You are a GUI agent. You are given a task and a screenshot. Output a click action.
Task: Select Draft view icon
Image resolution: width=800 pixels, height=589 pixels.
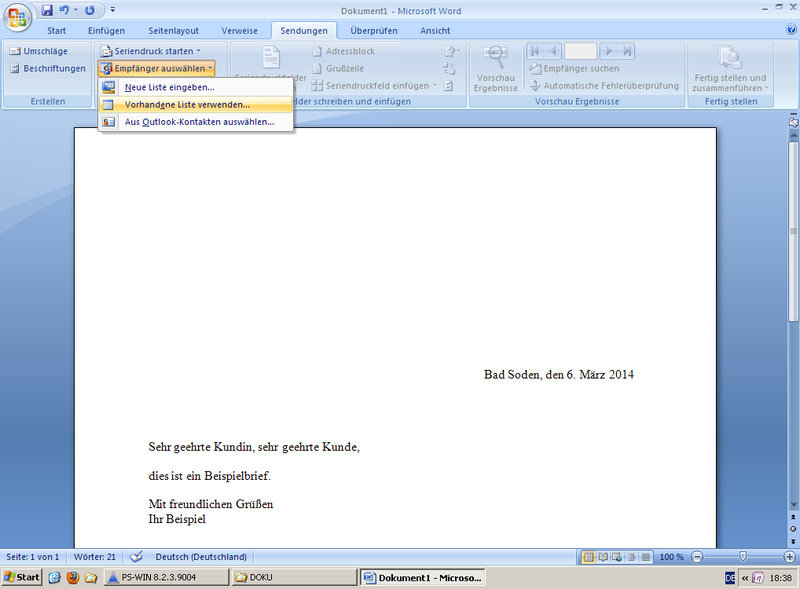pos(646,557)
